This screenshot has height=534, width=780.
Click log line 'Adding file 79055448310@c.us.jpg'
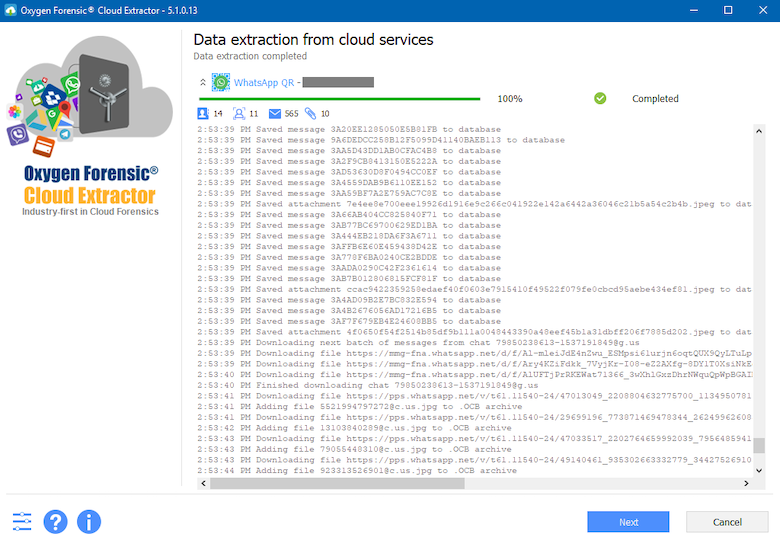(354, 449)
